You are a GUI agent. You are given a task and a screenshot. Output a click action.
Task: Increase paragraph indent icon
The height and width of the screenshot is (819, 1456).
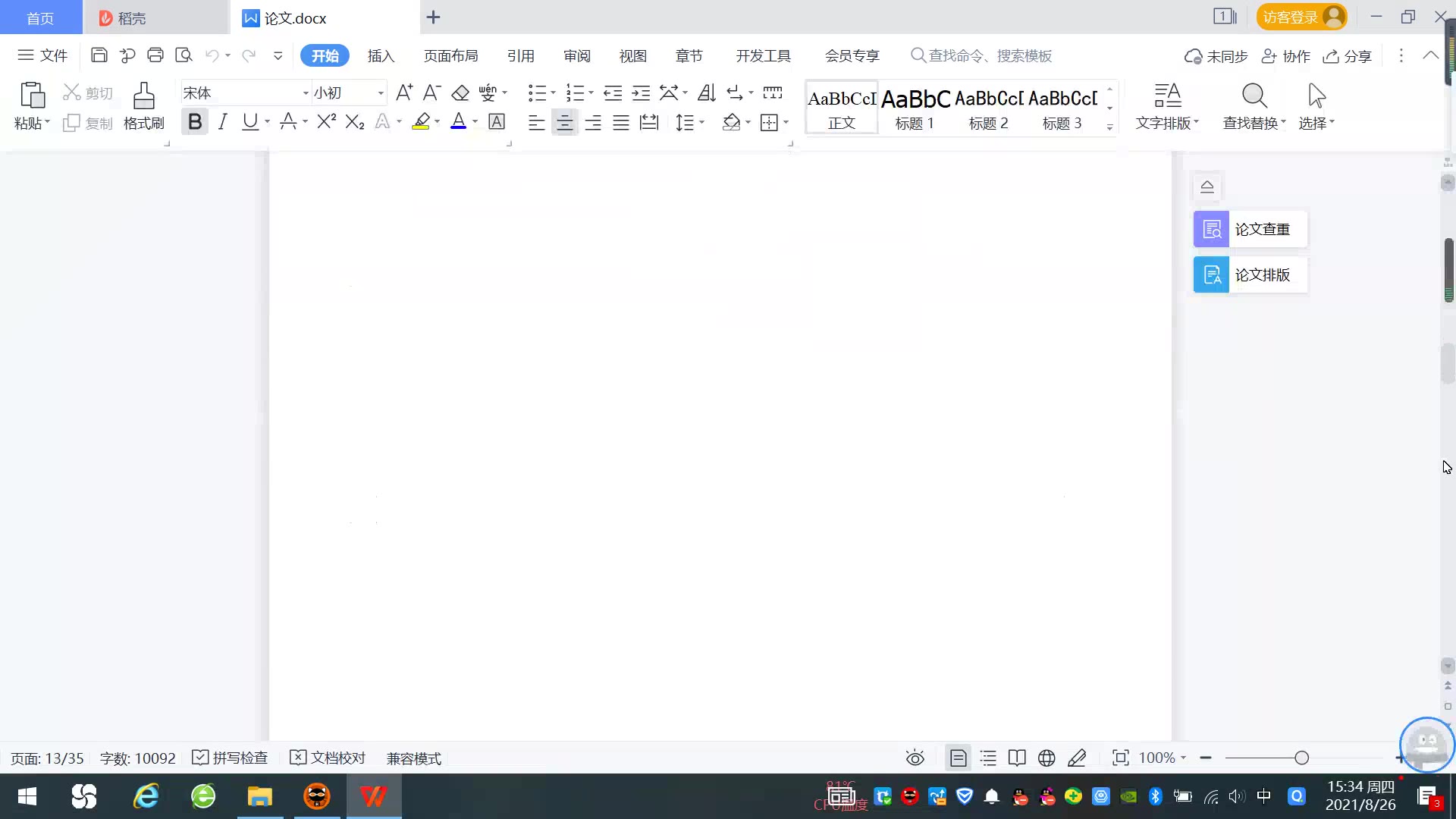[641, 93]
